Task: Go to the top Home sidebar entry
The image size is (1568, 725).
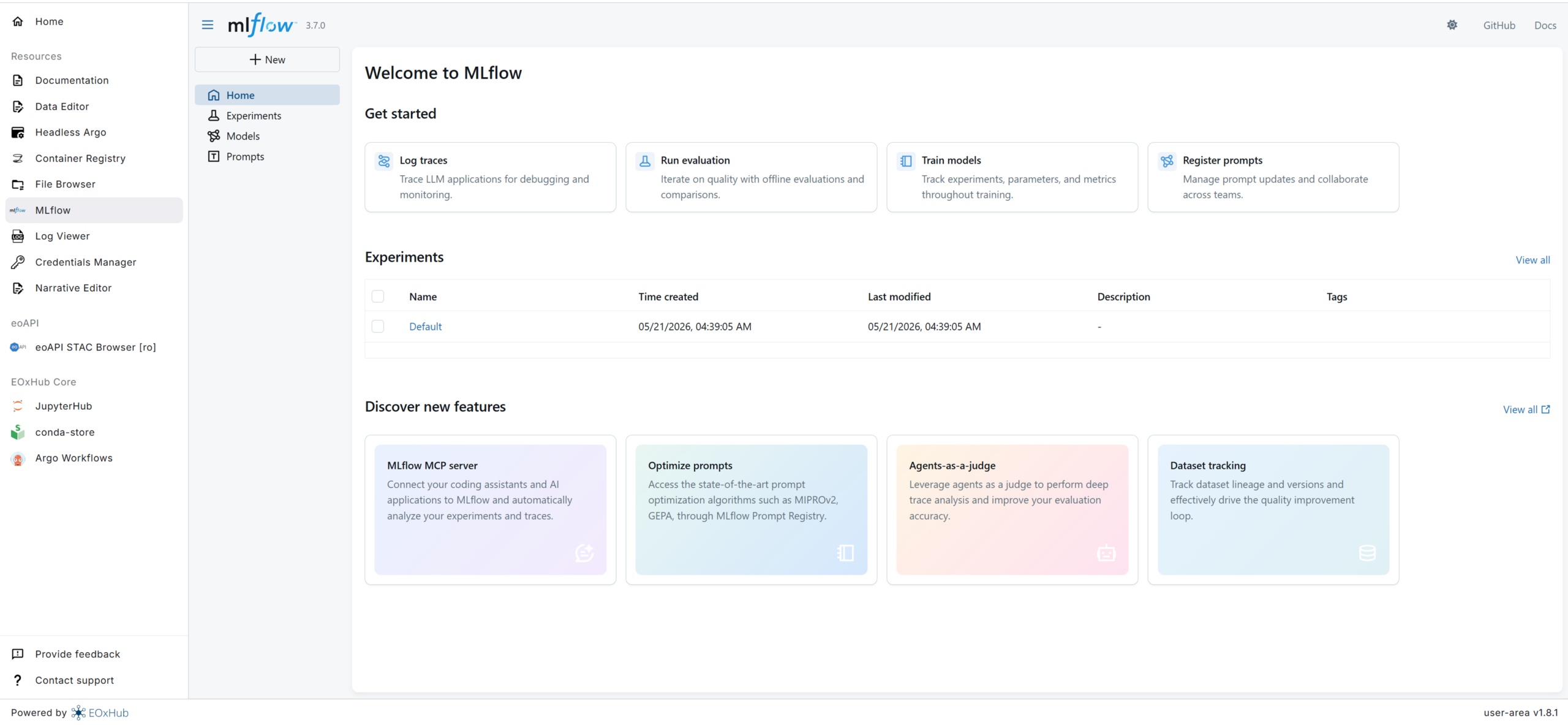Action: [94, 21]
